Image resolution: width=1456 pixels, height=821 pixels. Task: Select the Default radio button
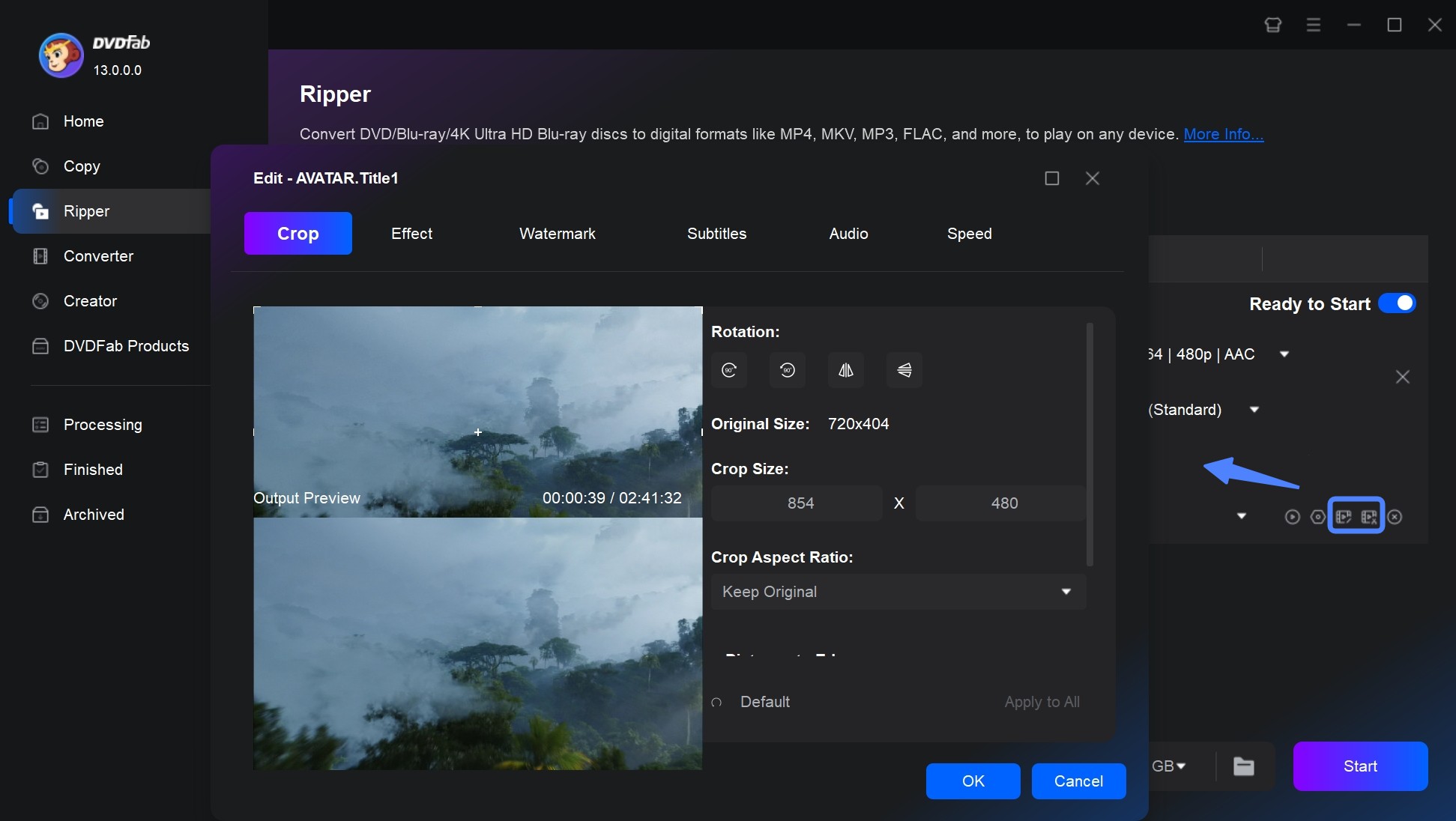point(716,702)
